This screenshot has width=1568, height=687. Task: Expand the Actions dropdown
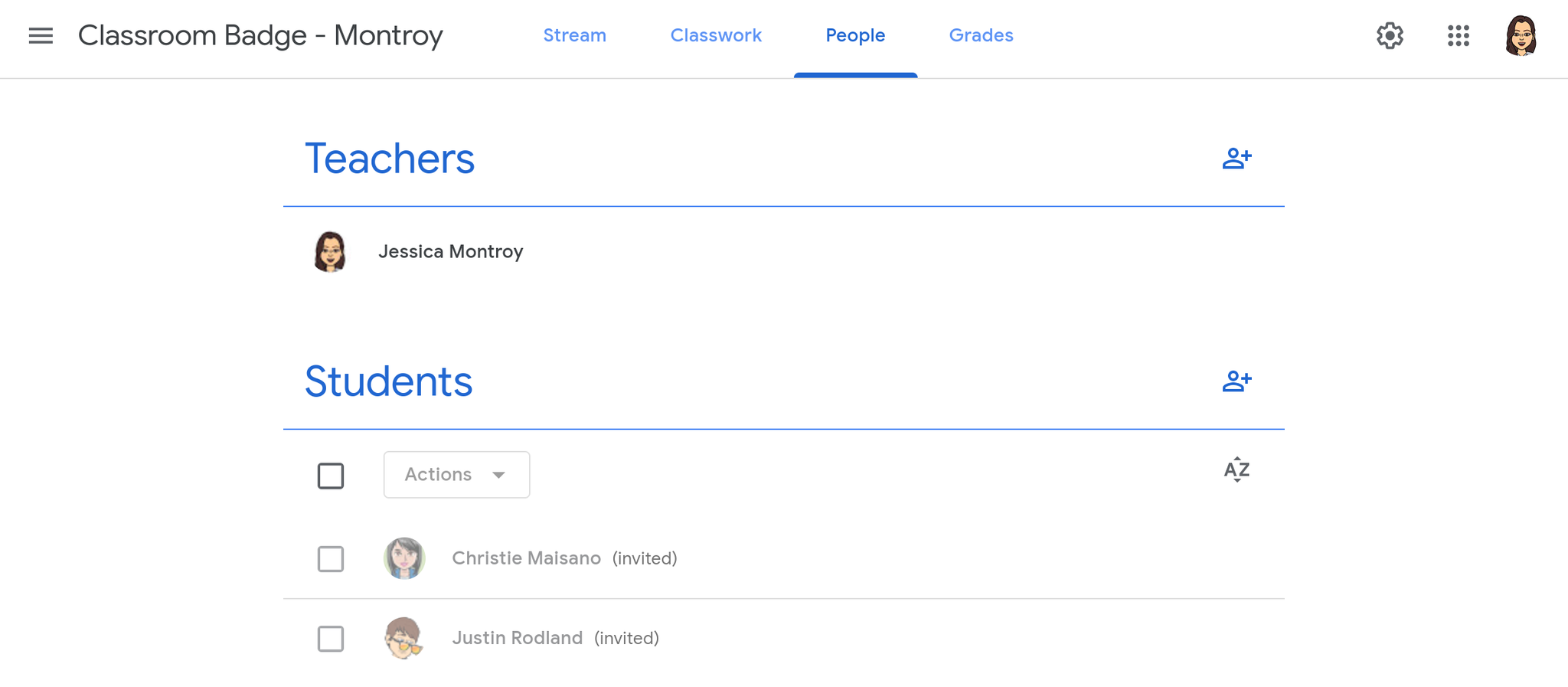(456, 475)
